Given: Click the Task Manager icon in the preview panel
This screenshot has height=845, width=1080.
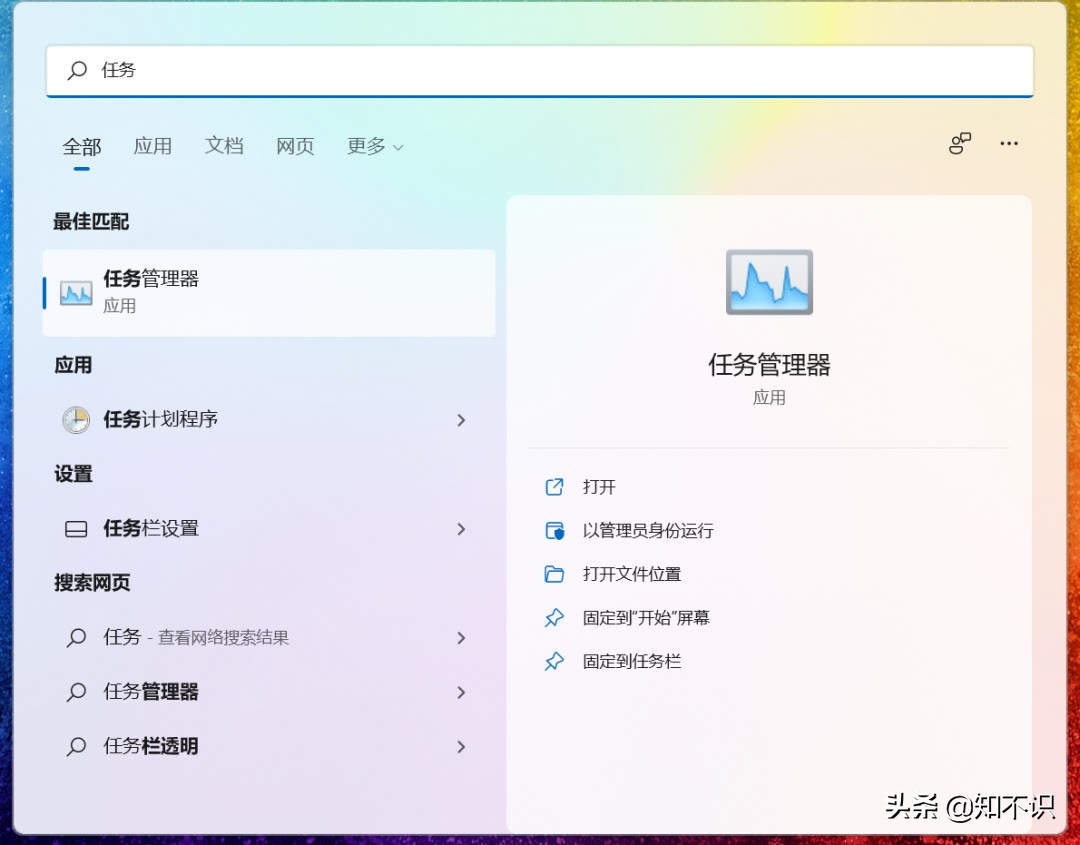Looking at the screenshot, I should (x=769, y=282).
